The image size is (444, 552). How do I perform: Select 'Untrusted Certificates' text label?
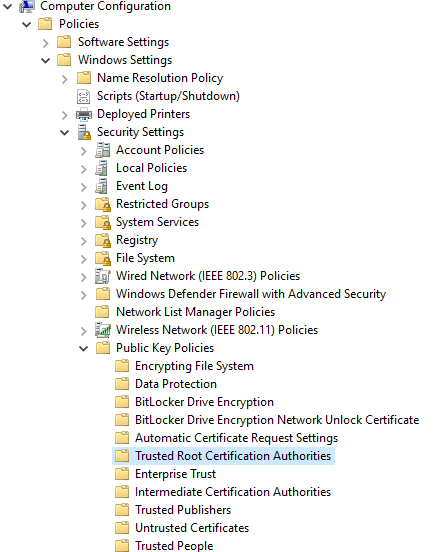192,528
